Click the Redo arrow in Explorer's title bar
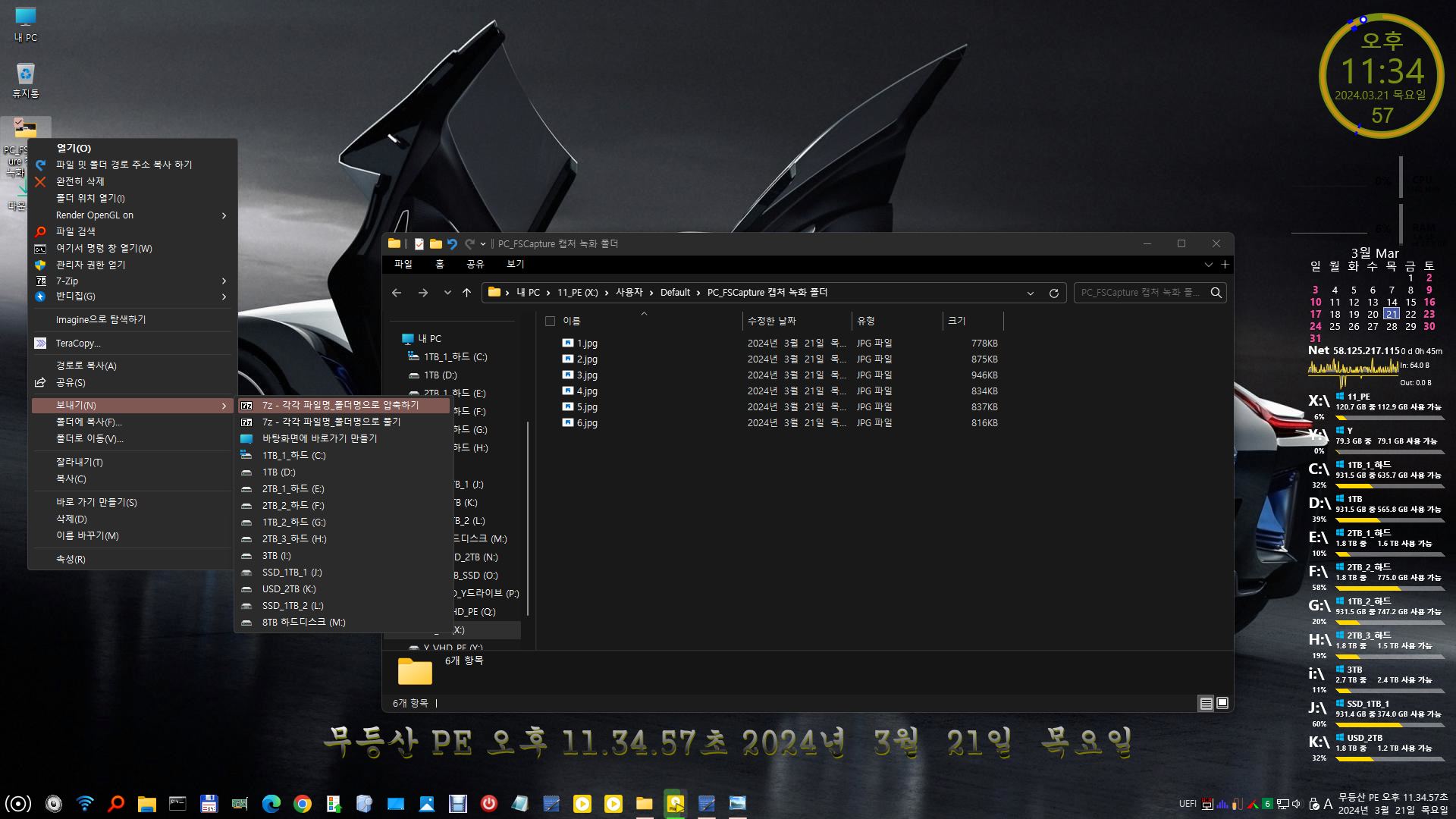The image size is (1456, 819). coord(469,244)
